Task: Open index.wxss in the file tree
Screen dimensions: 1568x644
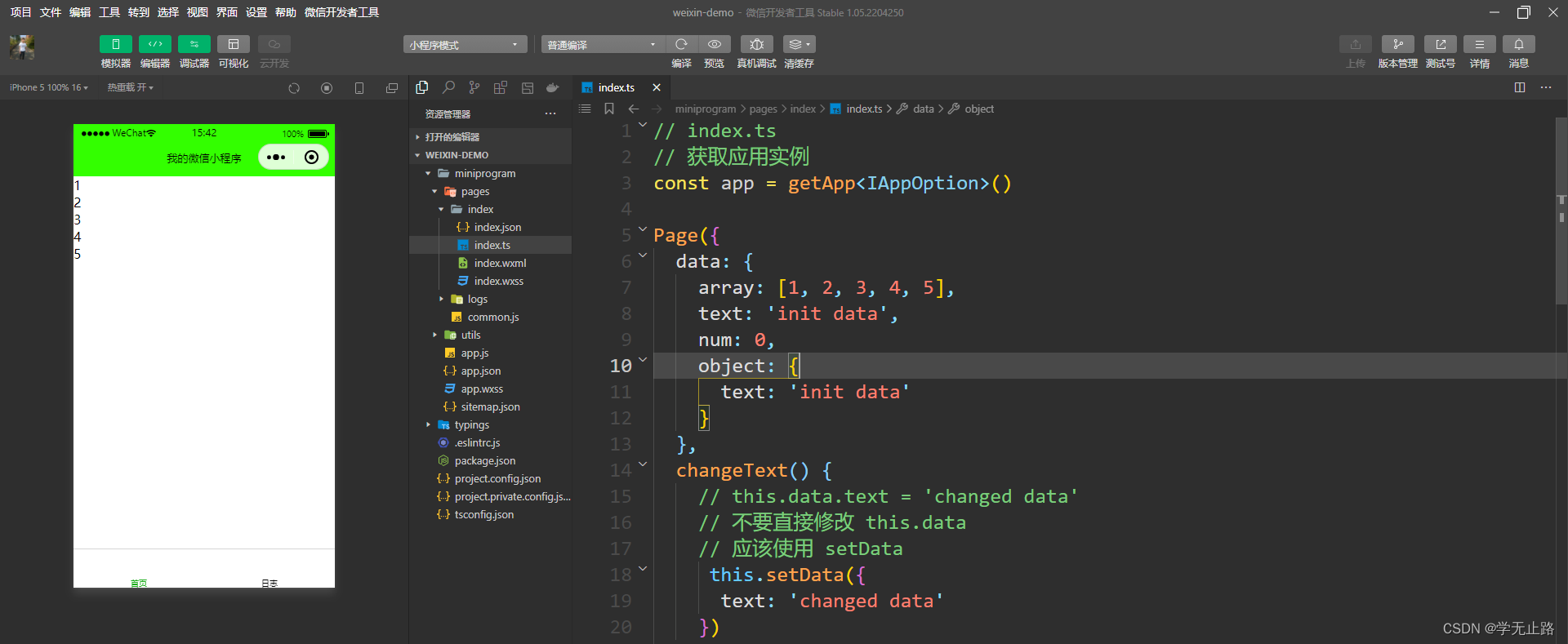Action: click(x=499, y=282)
